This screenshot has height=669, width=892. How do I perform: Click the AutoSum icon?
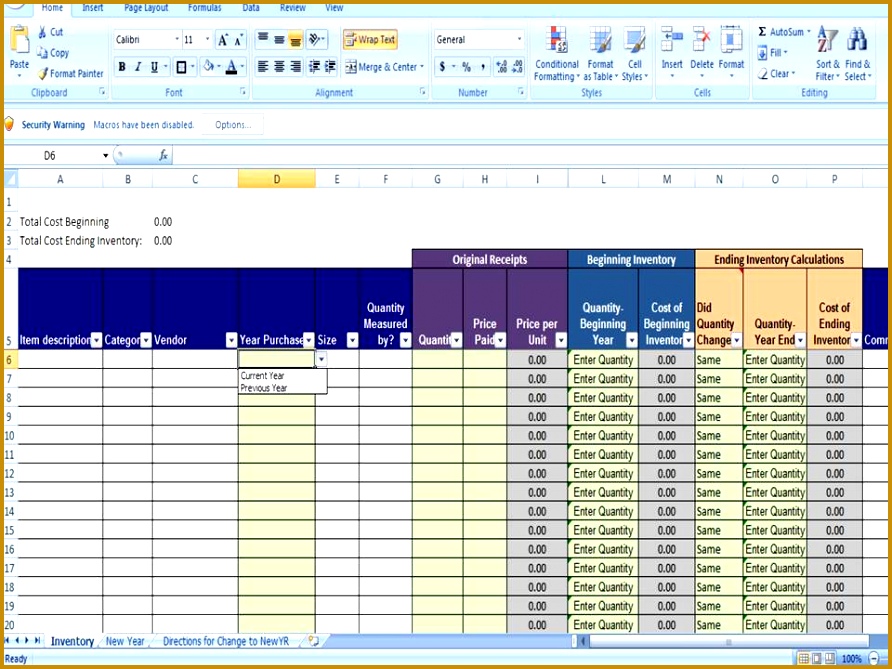(765, 31)
